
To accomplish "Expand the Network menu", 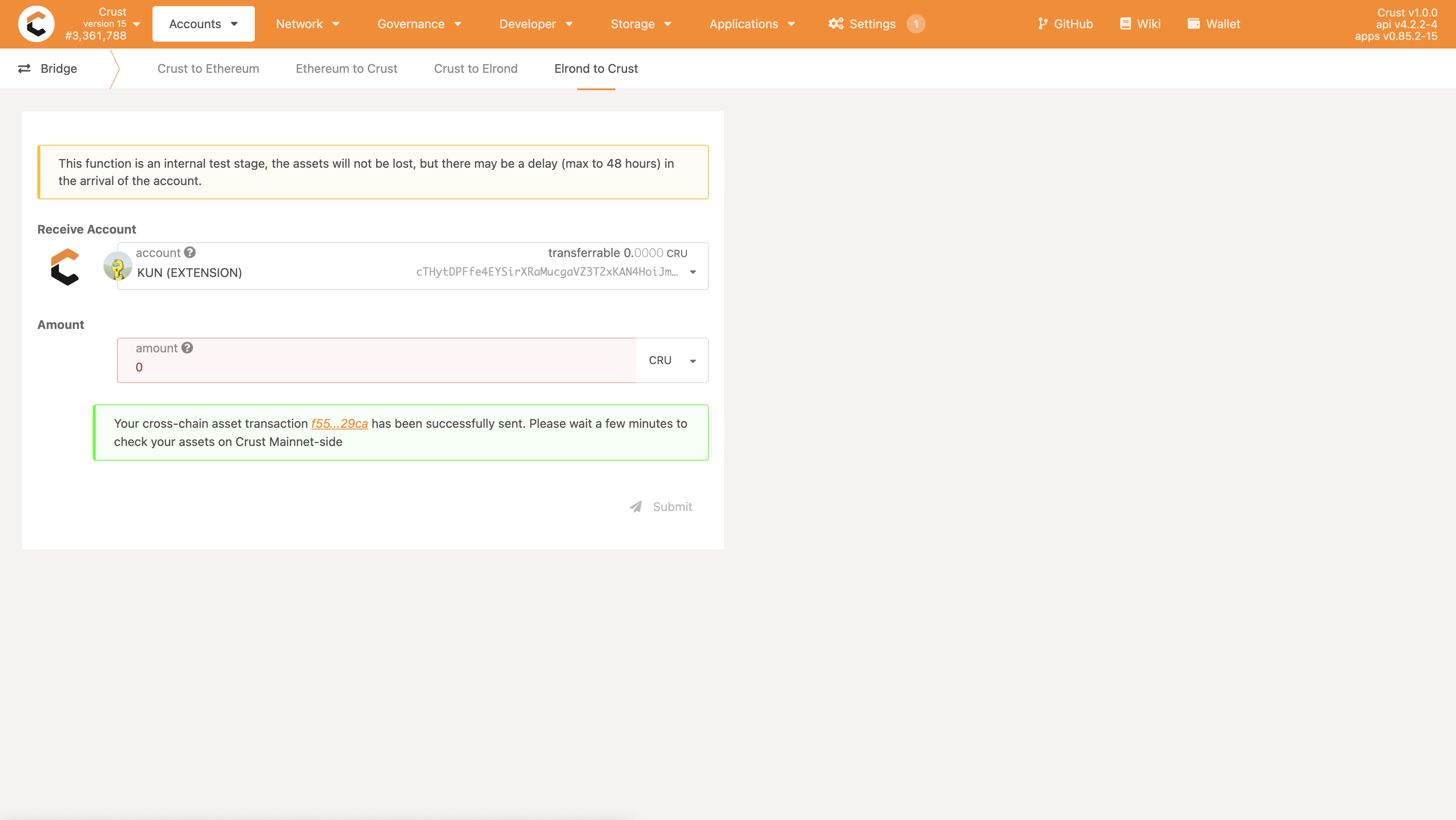I will click(308, 24).
